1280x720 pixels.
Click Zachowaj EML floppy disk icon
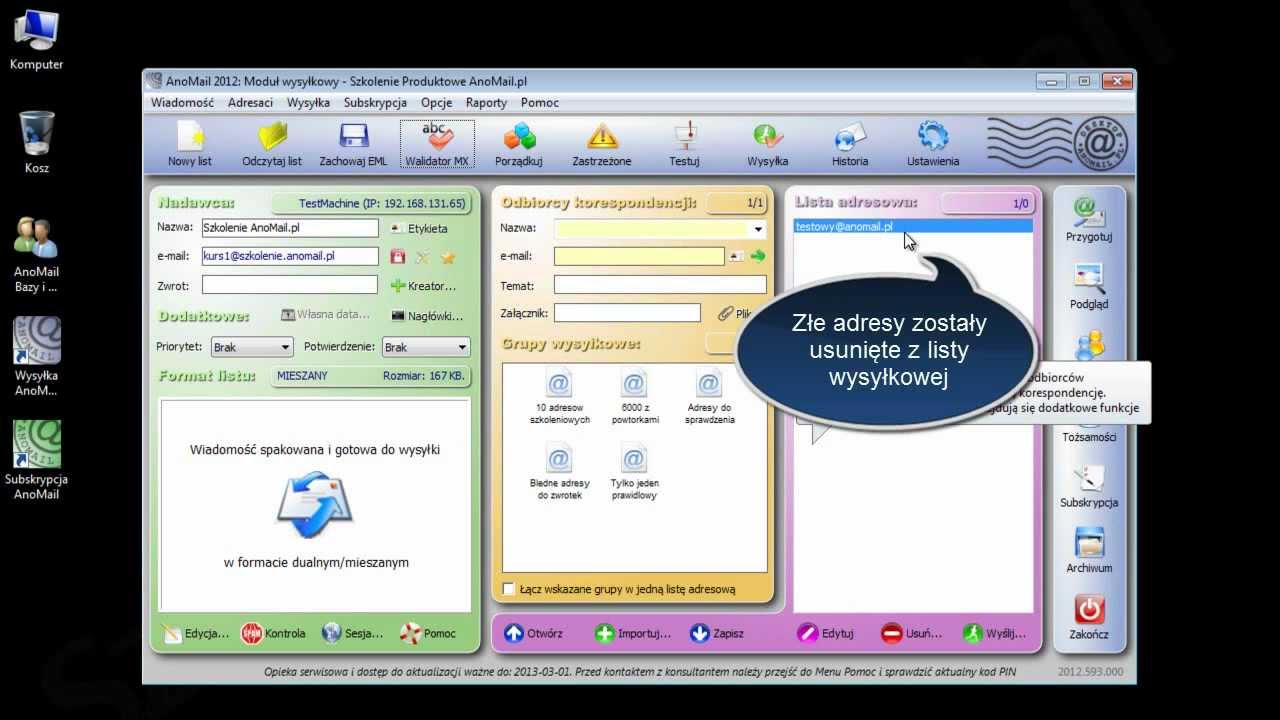(x=353, y=144)
